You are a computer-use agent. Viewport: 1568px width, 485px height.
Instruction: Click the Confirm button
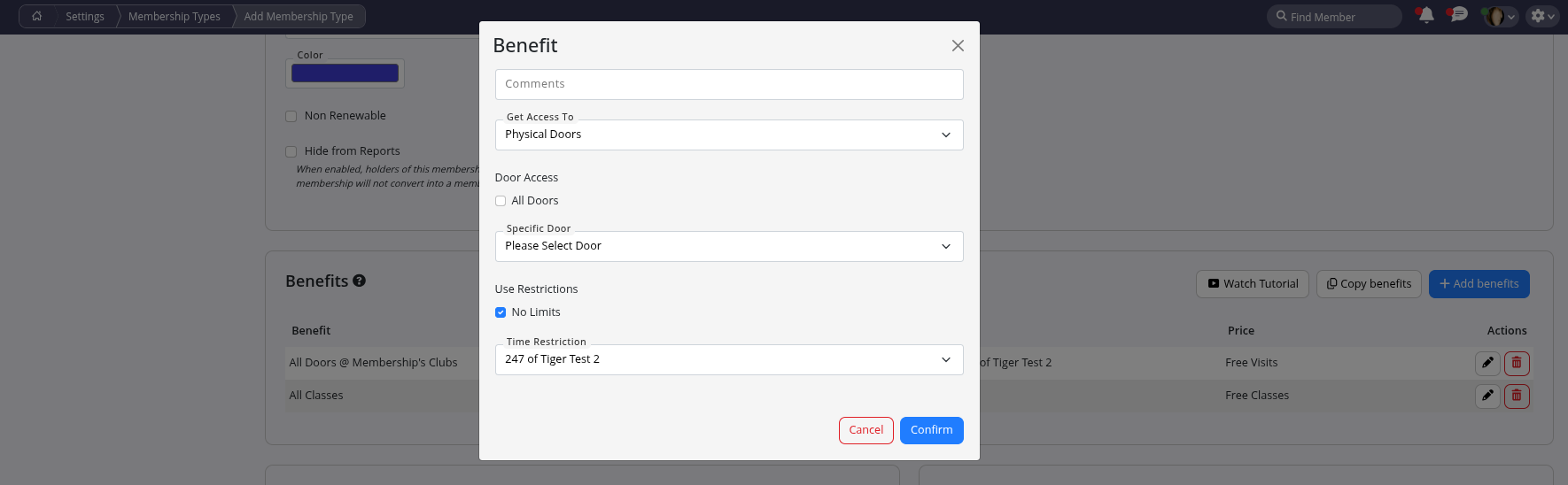(x=931, y=430)
